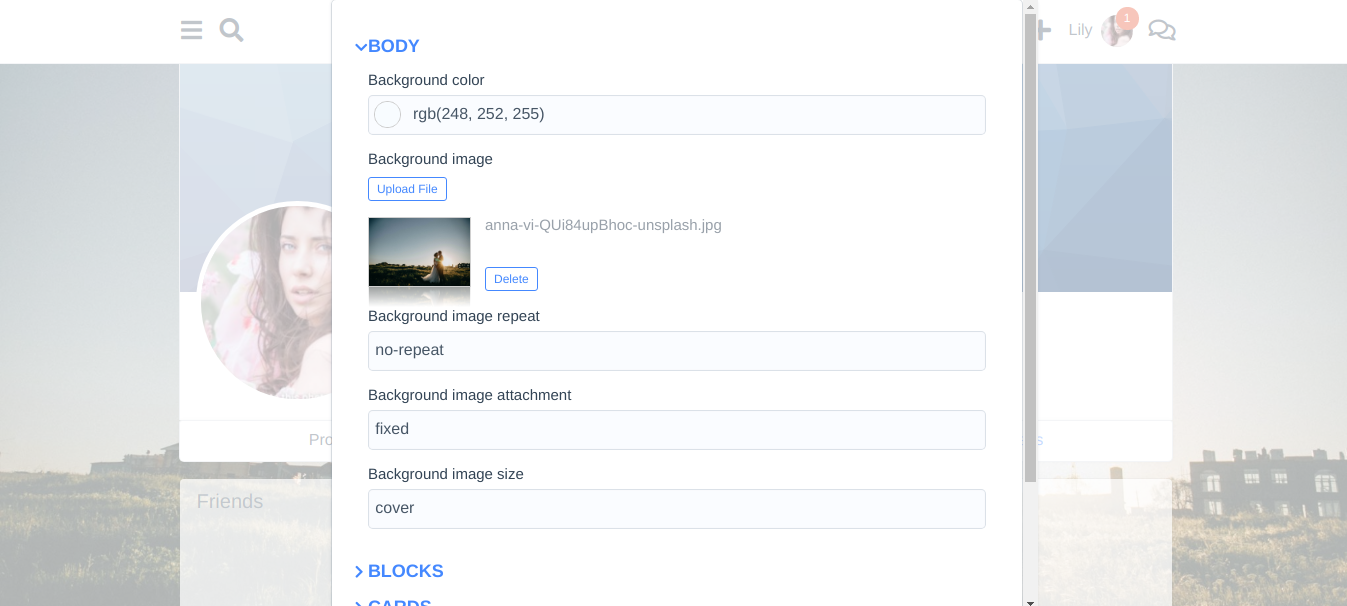Viewport: 1347px width, 606px height.
Task: Click the rgb(248, 252, 255) color field
Action: point(690,115)
